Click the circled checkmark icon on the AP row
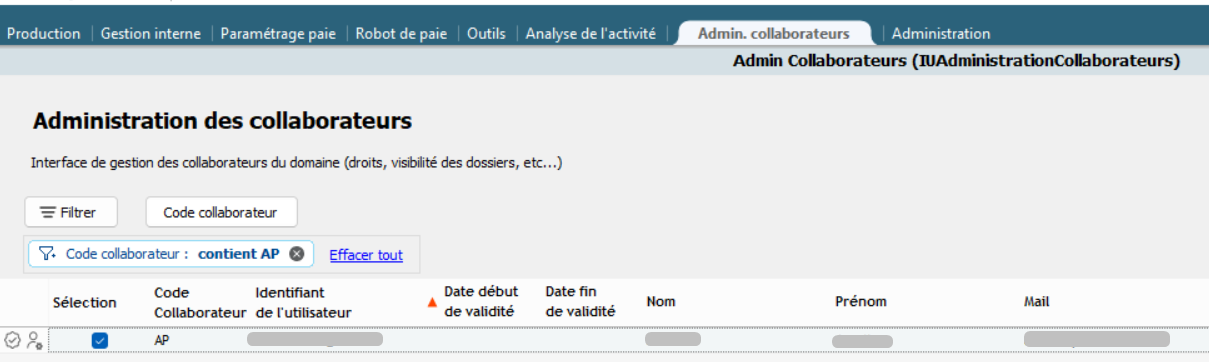The image size is (1209, 362). click(x=13, y=341)
